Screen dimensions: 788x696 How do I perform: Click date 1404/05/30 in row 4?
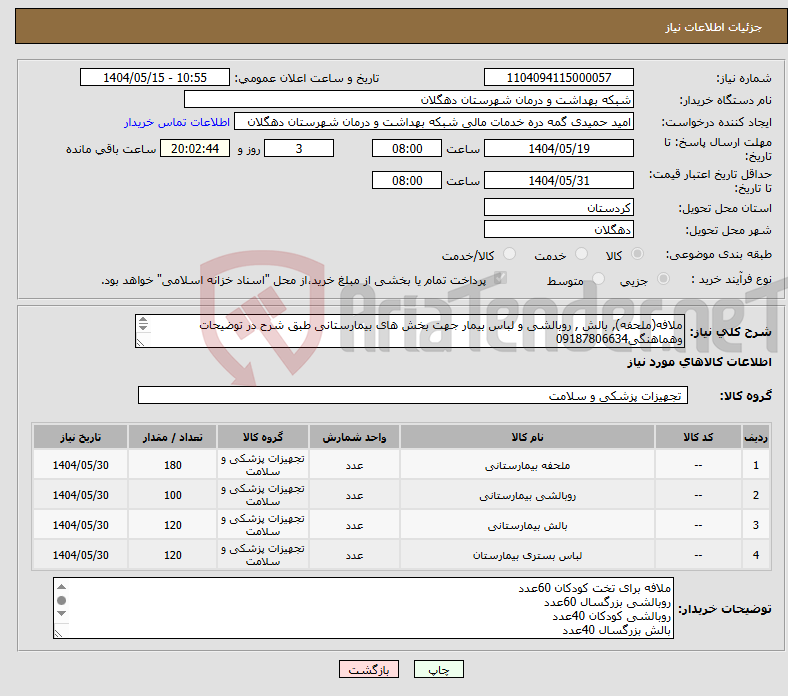coord(80,555)
